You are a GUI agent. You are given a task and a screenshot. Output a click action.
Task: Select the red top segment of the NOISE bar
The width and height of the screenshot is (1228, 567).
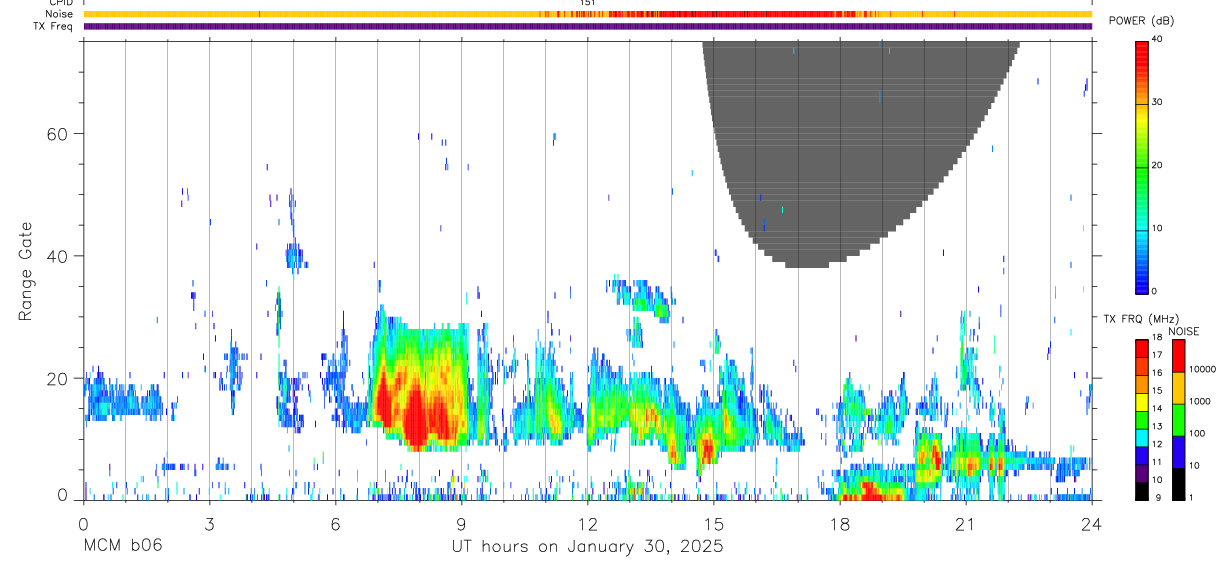[1178, 356]
